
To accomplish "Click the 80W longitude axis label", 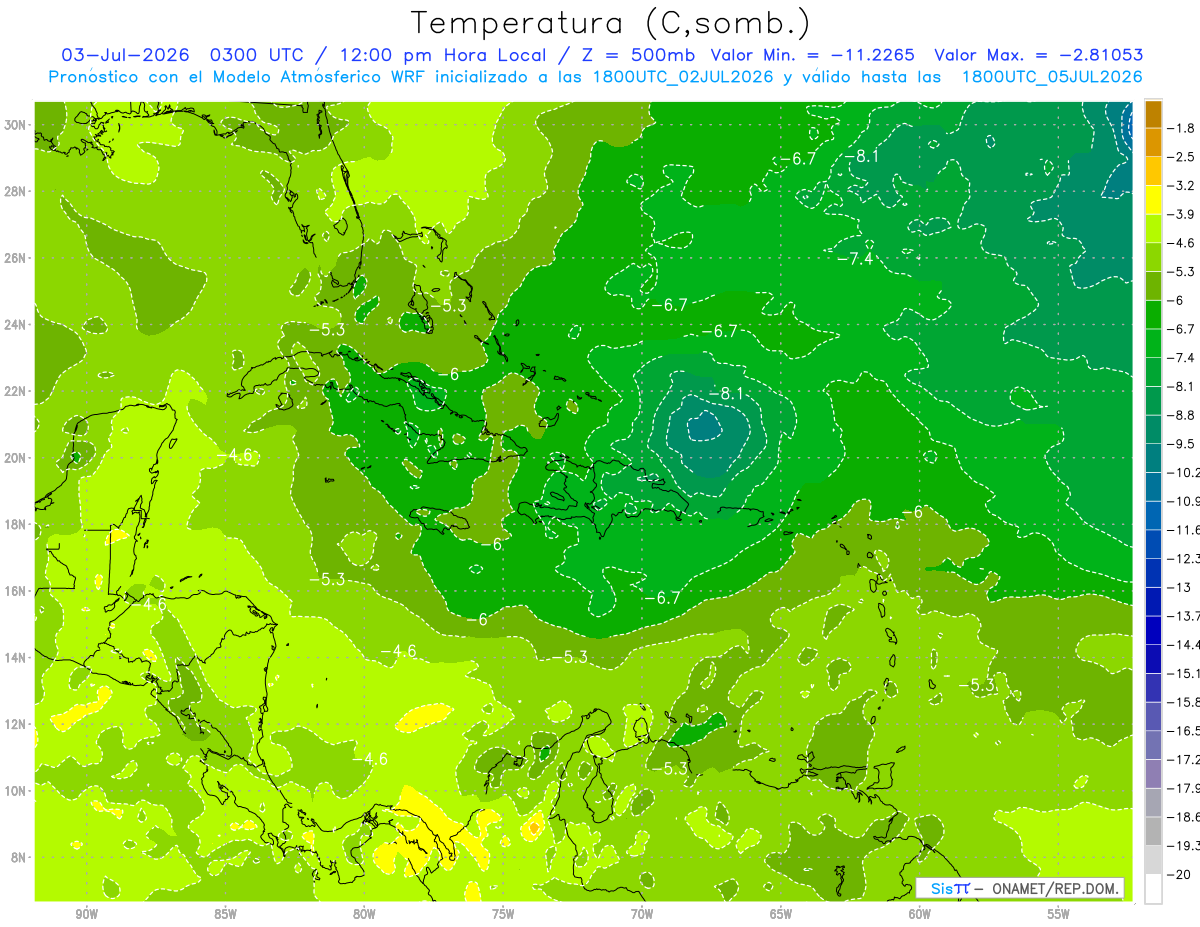I will 364,914.
